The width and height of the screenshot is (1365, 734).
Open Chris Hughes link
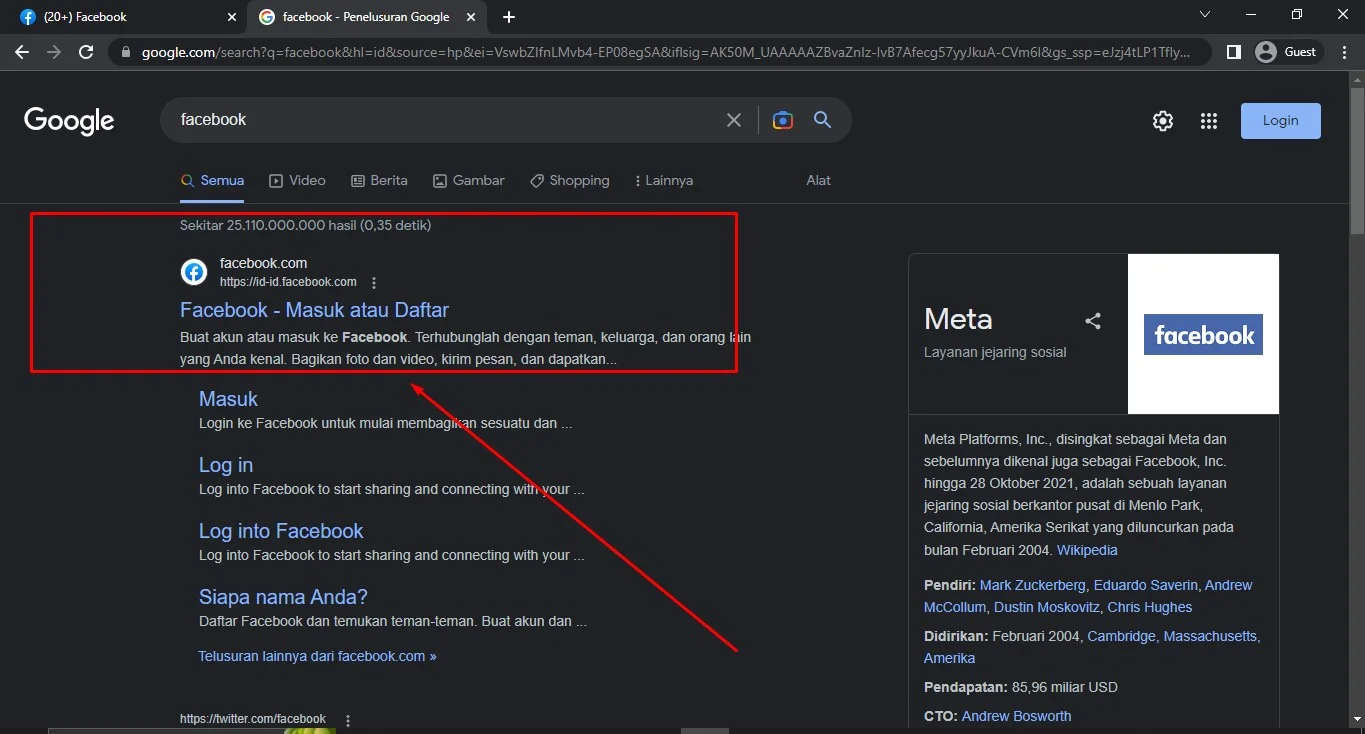1149,607
